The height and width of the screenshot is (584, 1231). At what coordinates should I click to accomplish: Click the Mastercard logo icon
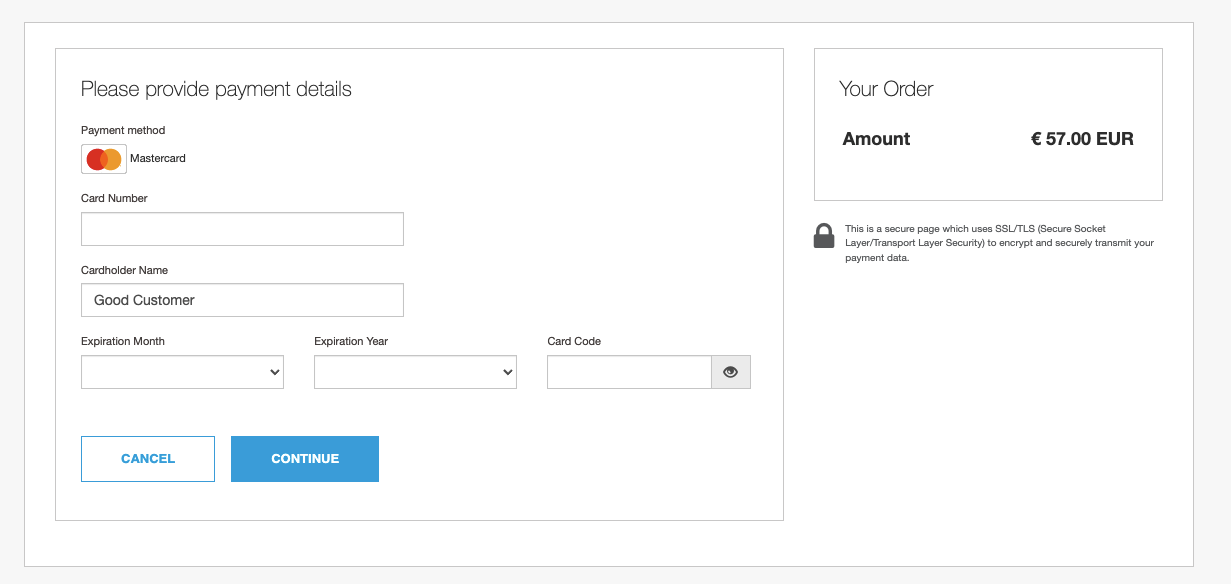coord(104,159)
